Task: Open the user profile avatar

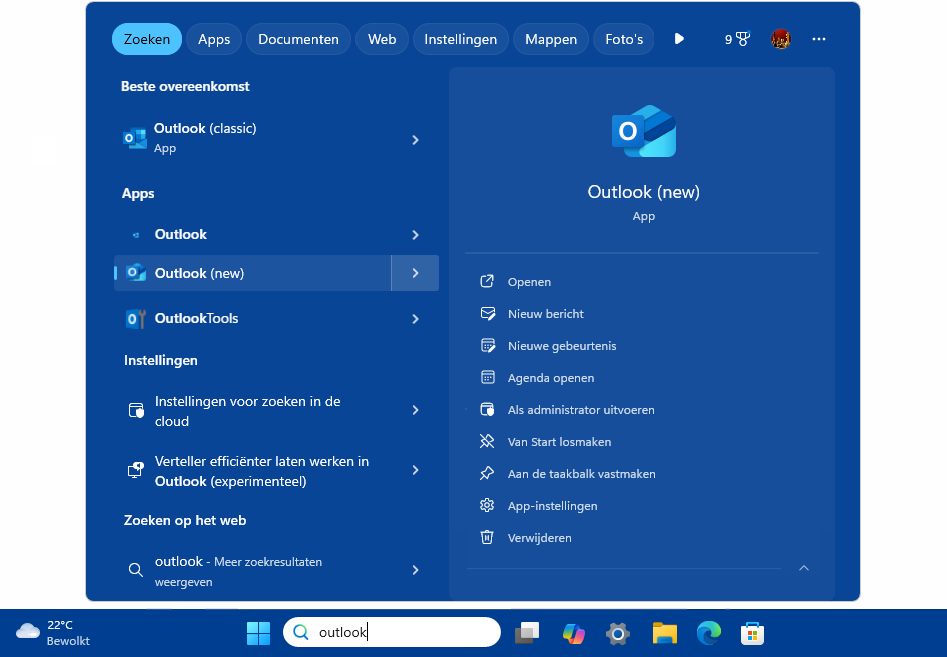Action: pos(781,39)
